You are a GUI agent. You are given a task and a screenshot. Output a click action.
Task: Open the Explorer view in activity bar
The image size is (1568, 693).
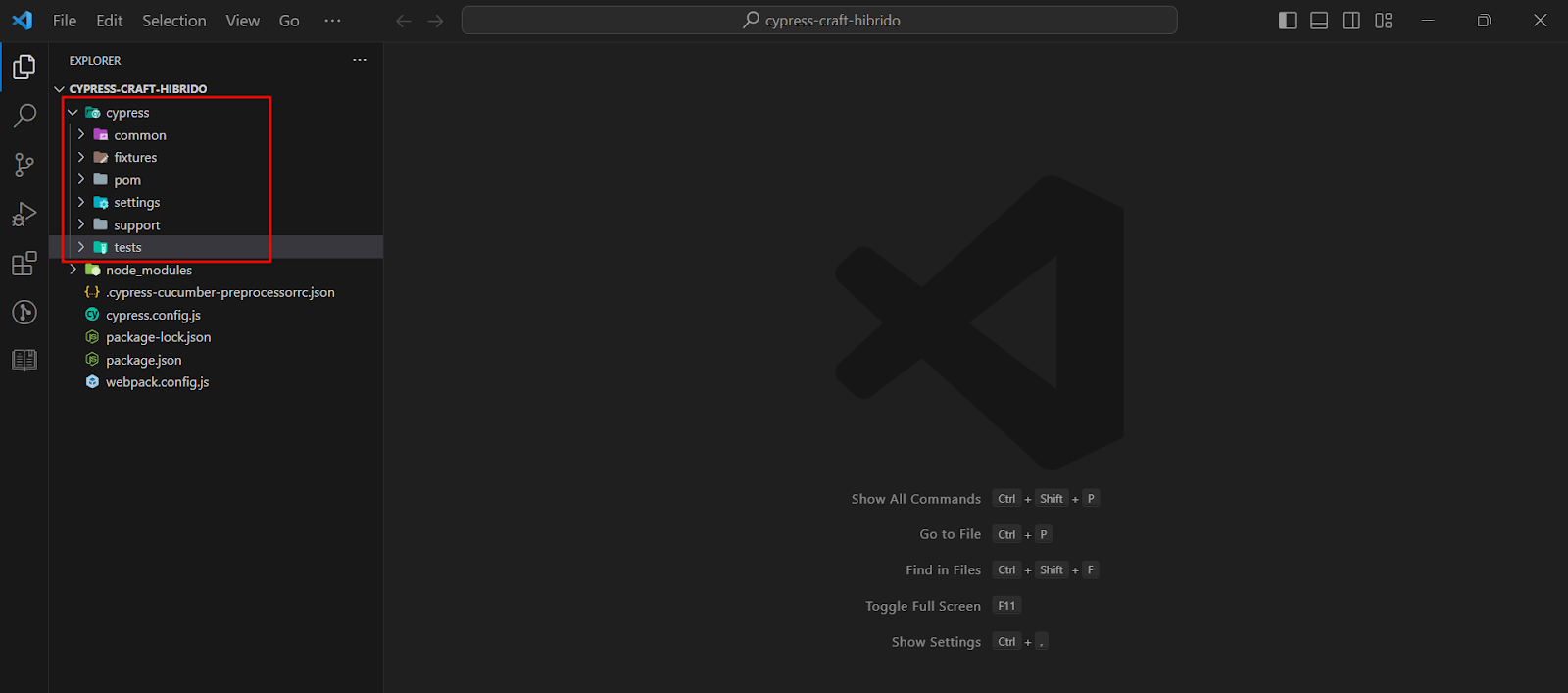pos(24,67)
